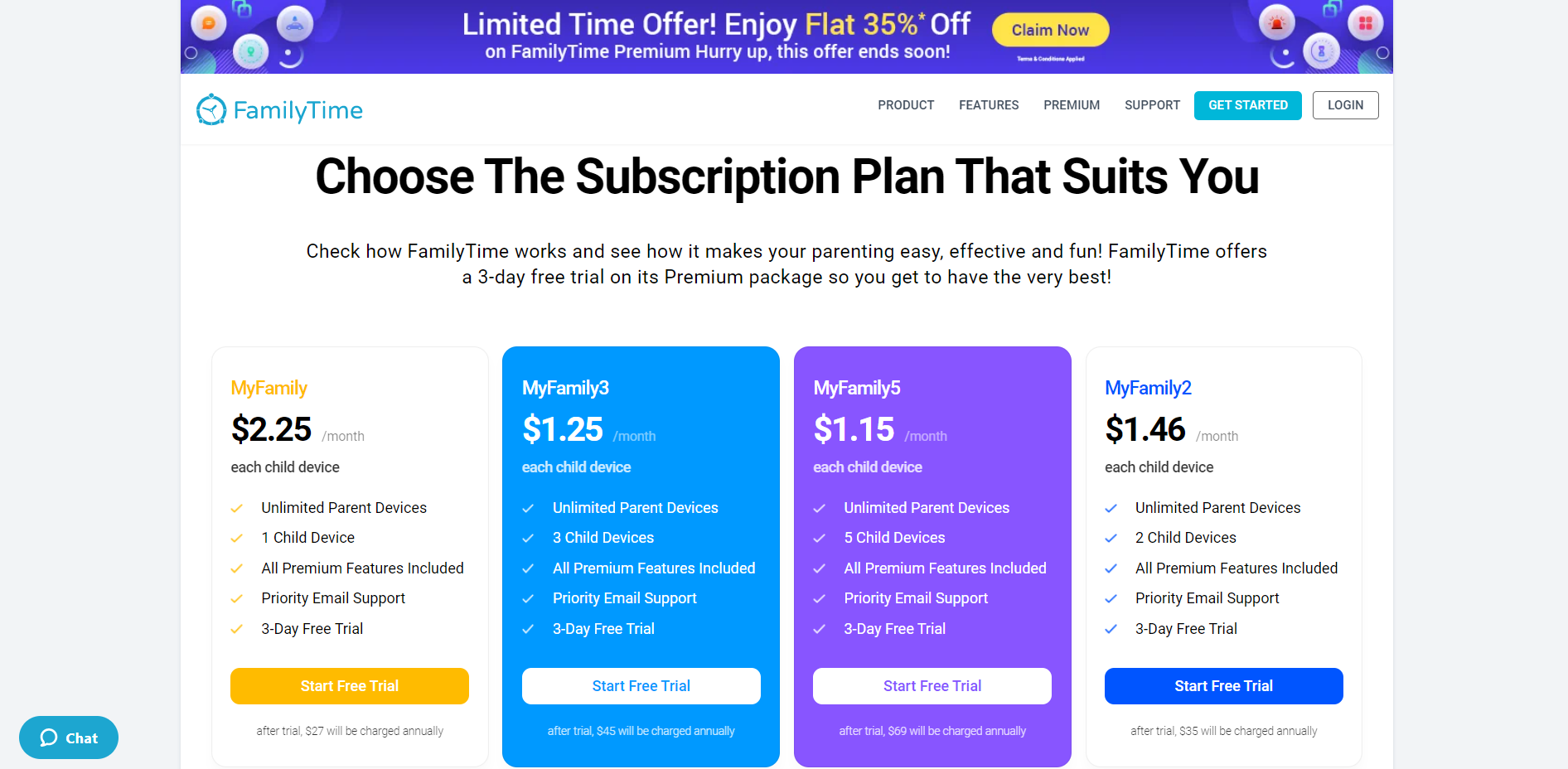The width and height of the screenshot is (1568, 769).
Task: Start the MyFamily2 plan free trial
Action: (1223, 686)
